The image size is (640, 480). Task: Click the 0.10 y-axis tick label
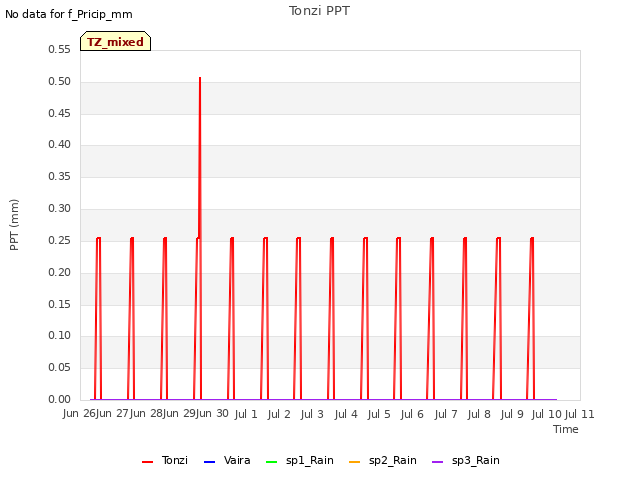pyautogui.click(x=60, y=336)
